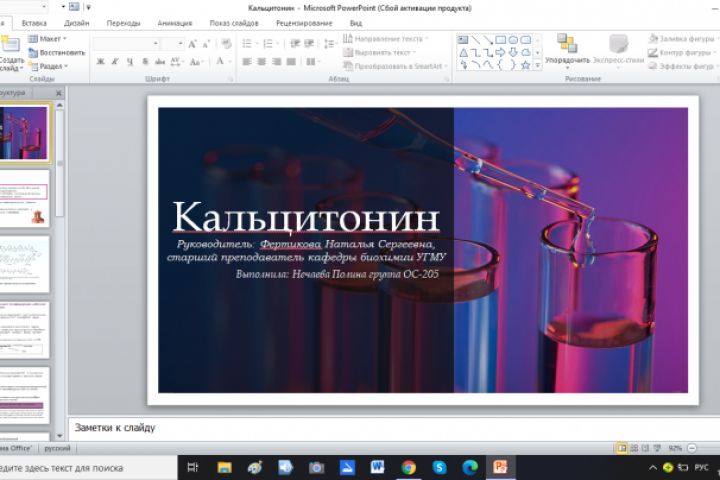The height and width of the screenshot is (480, 720).
Task: Open the Направление текста dropdown
Action: click(x=385, y=39)
